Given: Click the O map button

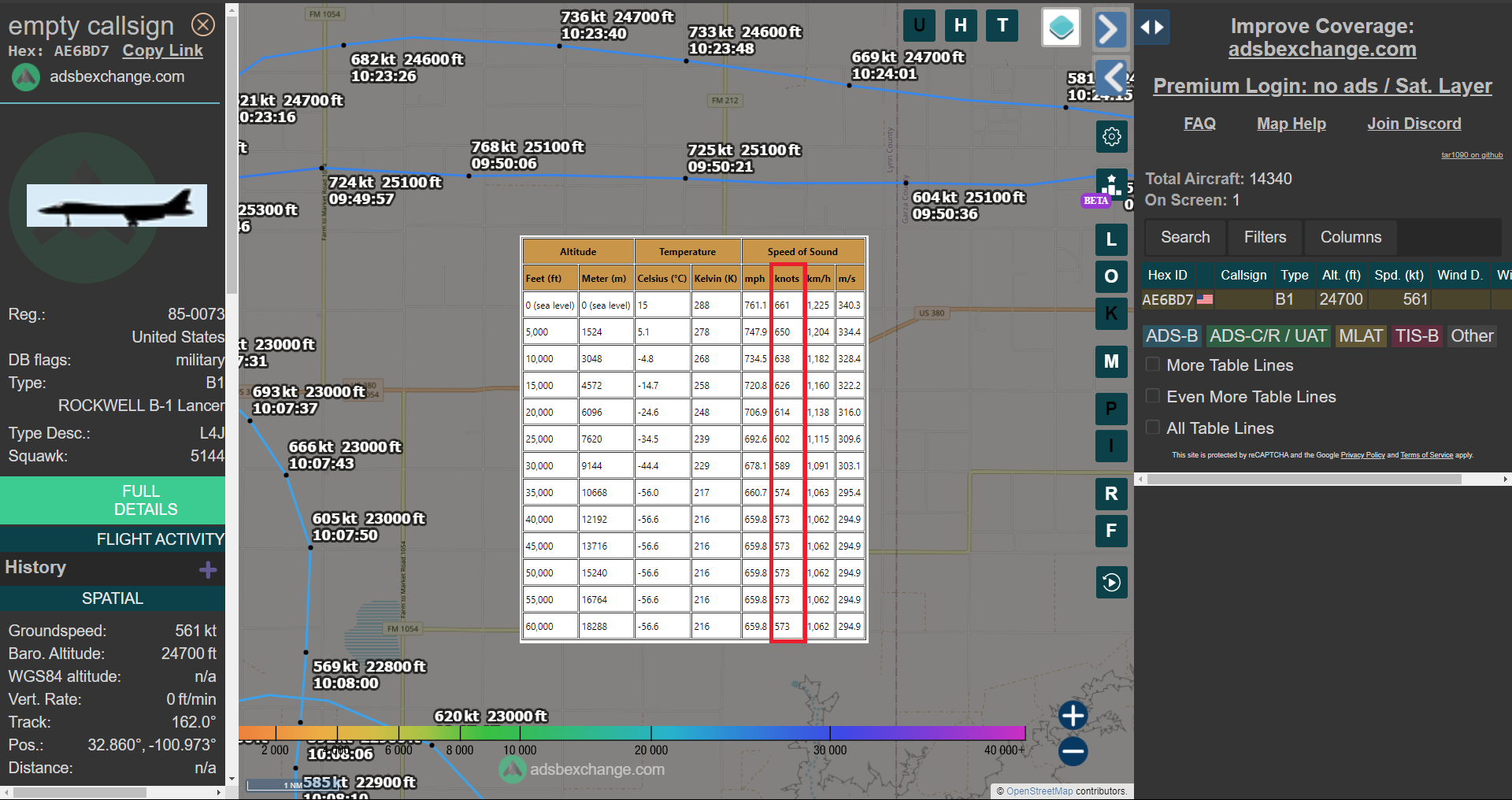Looking at the screenshot, I should click(x=1111, y=276).
